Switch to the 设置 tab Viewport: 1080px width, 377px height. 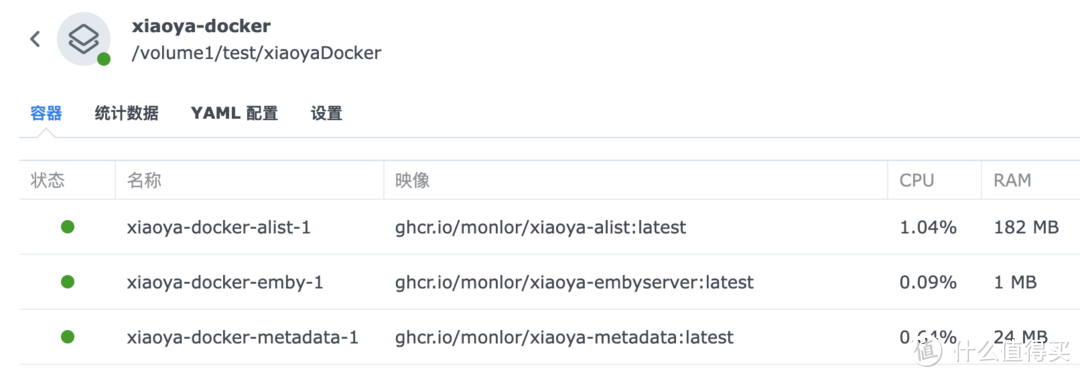pyautogui.click(x=326, y=114)
